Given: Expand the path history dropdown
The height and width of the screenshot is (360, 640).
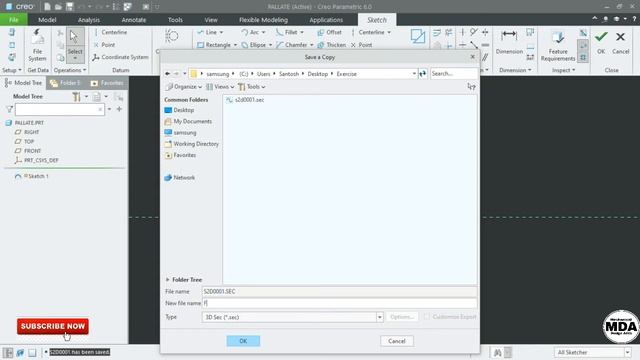Looking at the screenshot, I should [x=414, y=74].
